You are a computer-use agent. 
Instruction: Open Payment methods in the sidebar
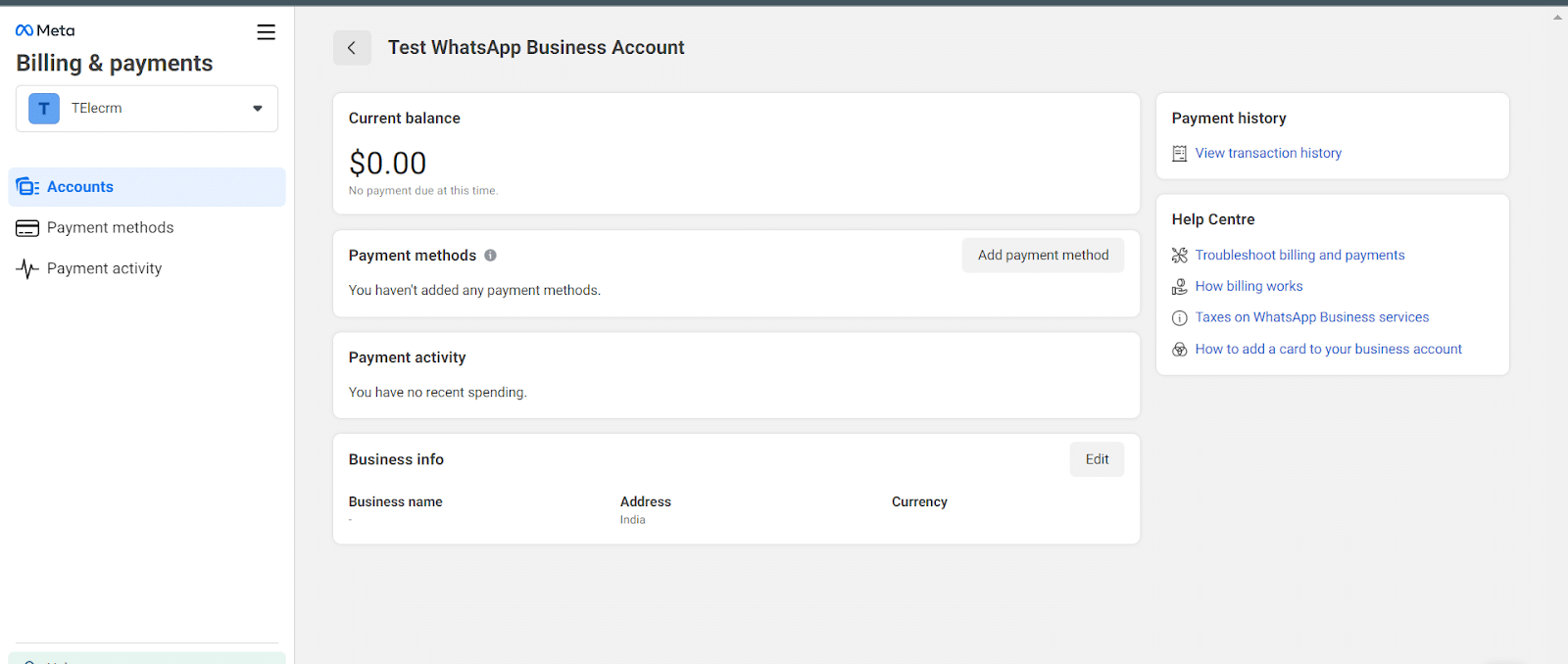[x=147, y=227]
